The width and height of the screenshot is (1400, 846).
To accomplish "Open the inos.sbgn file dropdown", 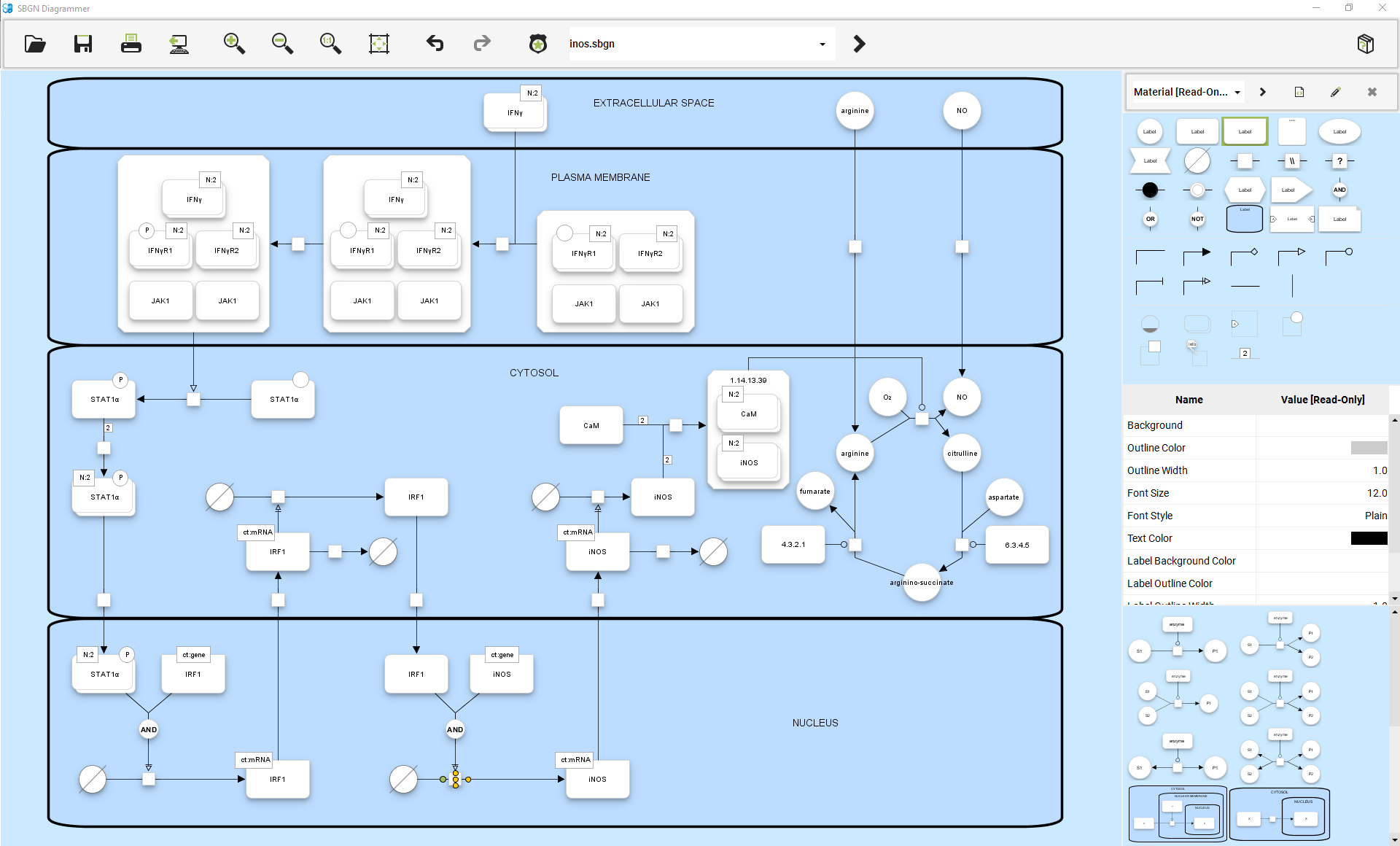I will [x=822, y=44].
